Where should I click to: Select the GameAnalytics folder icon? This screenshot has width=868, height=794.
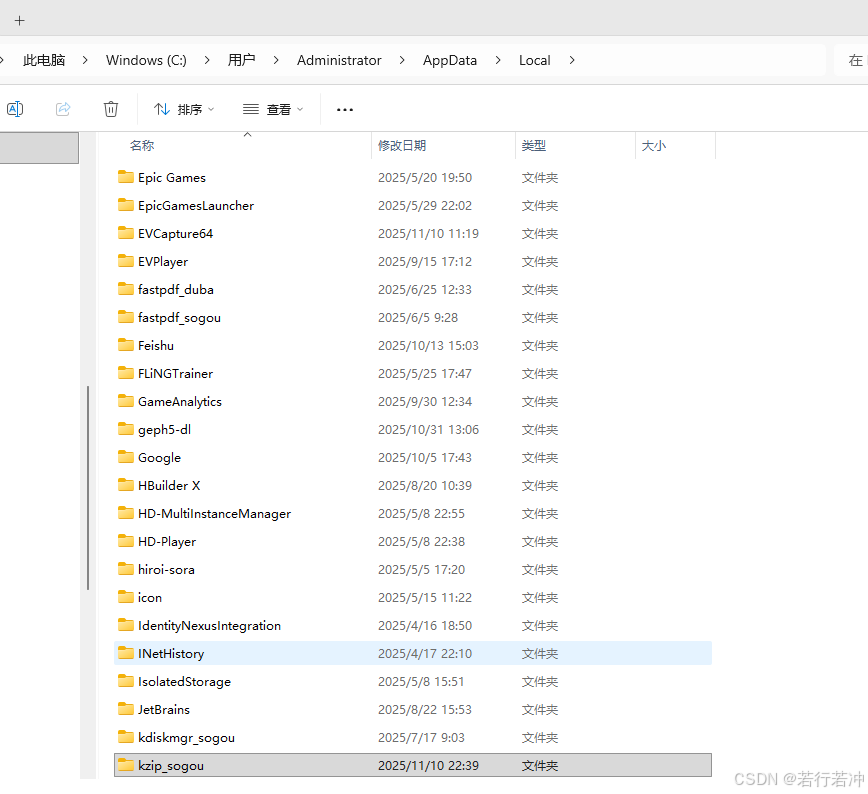[126, 401]
